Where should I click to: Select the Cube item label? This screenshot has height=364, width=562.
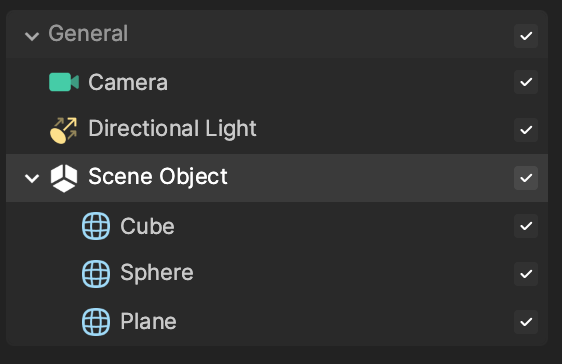point(147,226)
